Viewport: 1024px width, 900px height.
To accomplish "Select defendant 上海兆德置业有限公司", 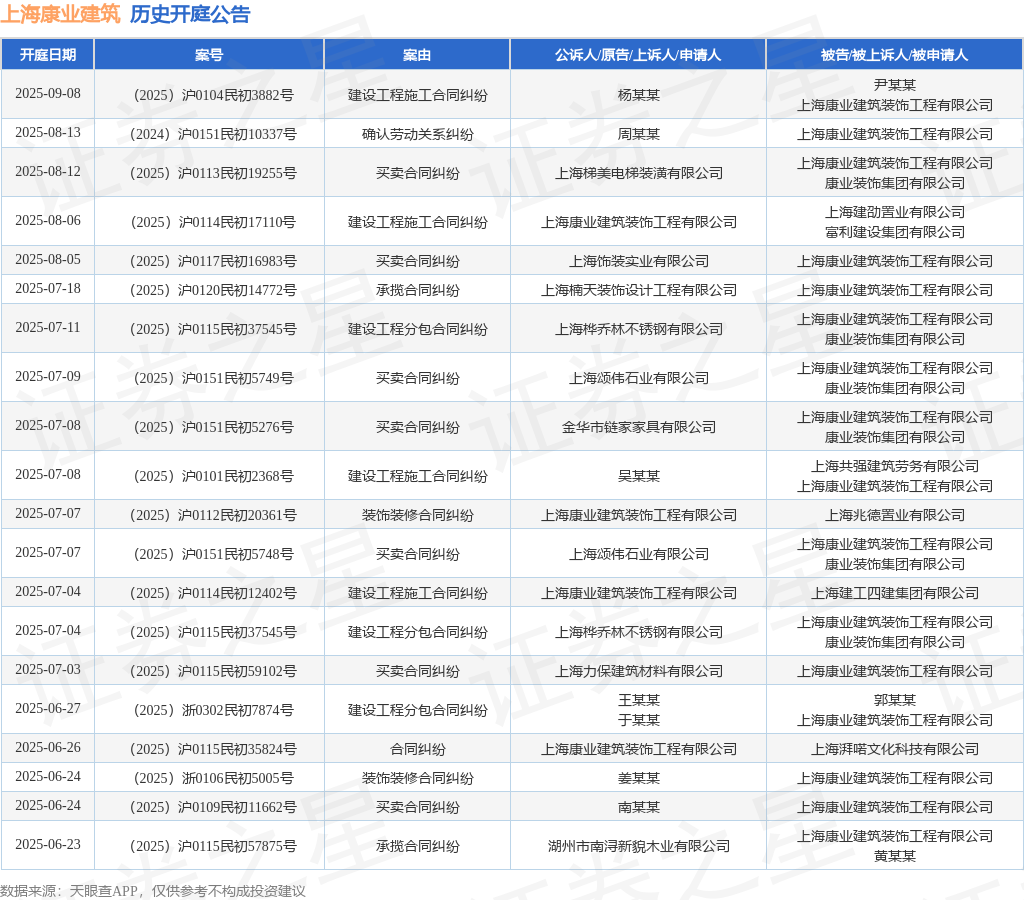I will click(895, 515).
